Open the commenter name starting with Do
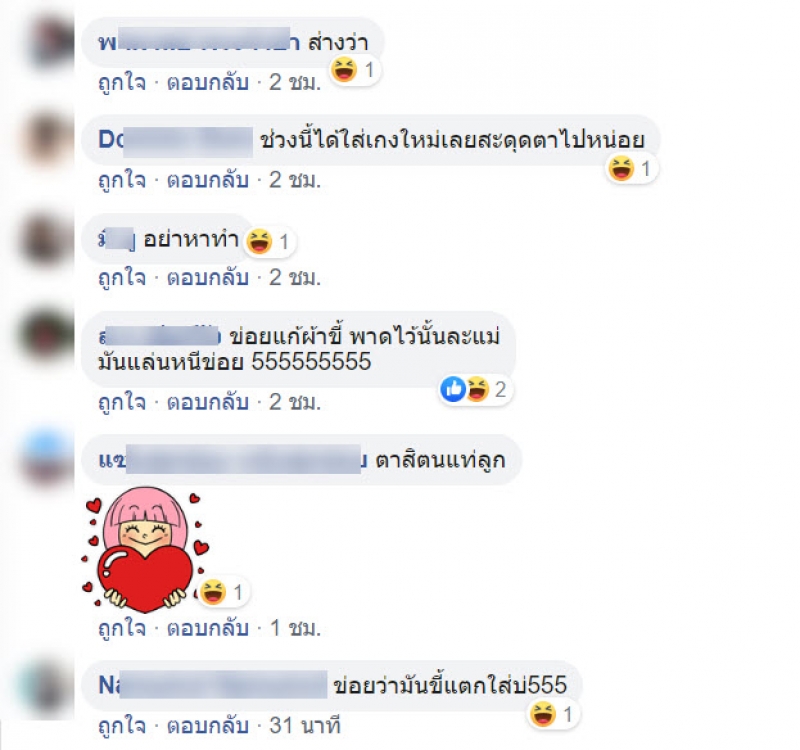Viewport: 800px width, 750px height. 176,140
